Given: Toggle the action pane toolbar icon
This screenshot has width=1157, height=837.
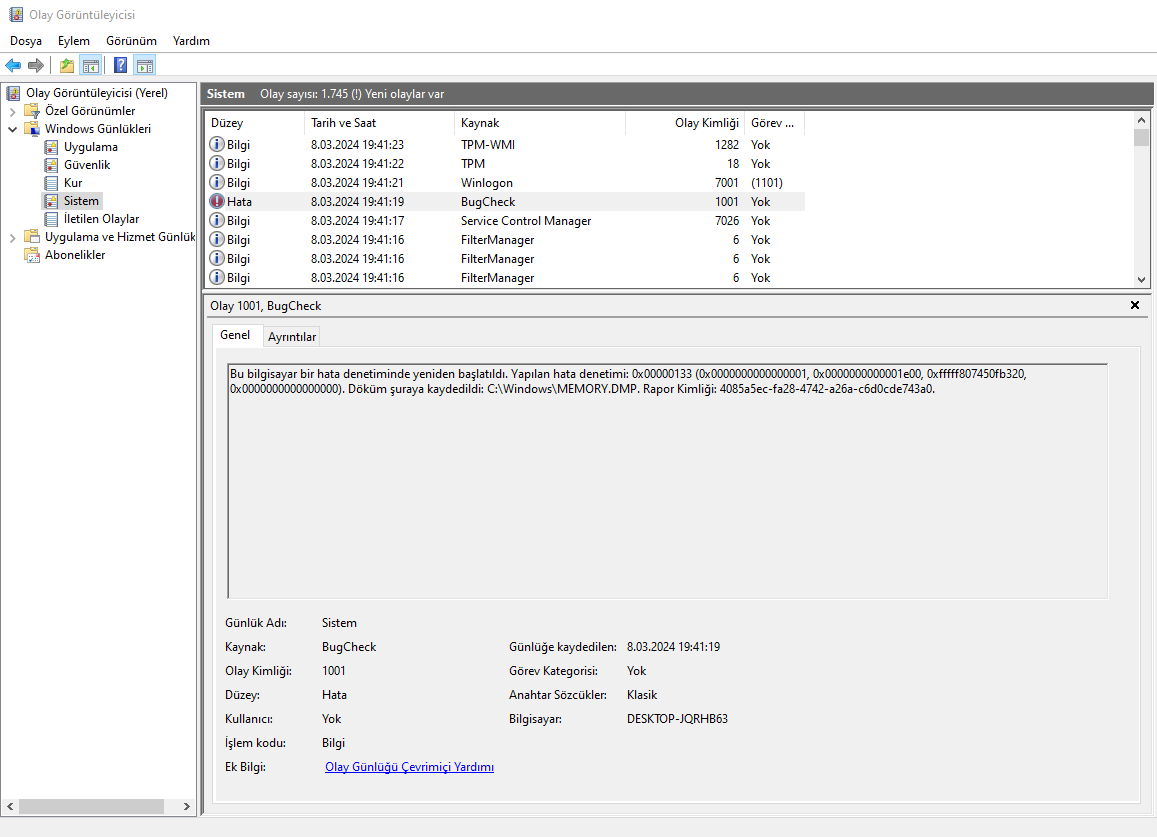Looking at the screenshot, I should click(x=145, y=66).
